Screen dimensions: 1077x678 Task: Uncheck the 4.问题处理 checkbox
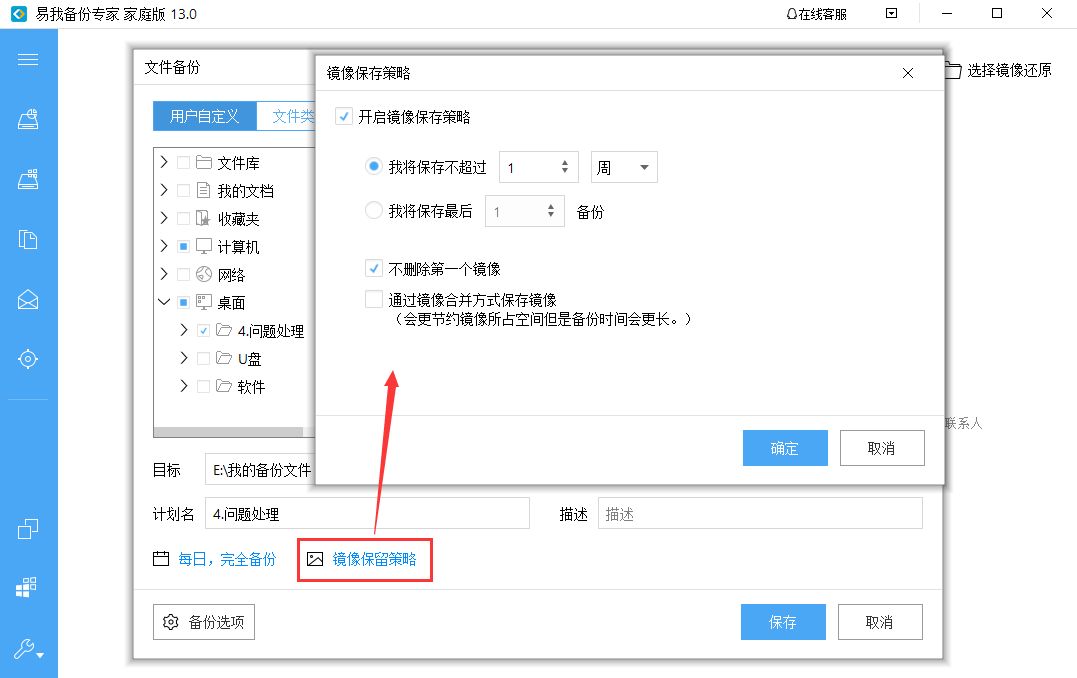(x=203, y=330)
